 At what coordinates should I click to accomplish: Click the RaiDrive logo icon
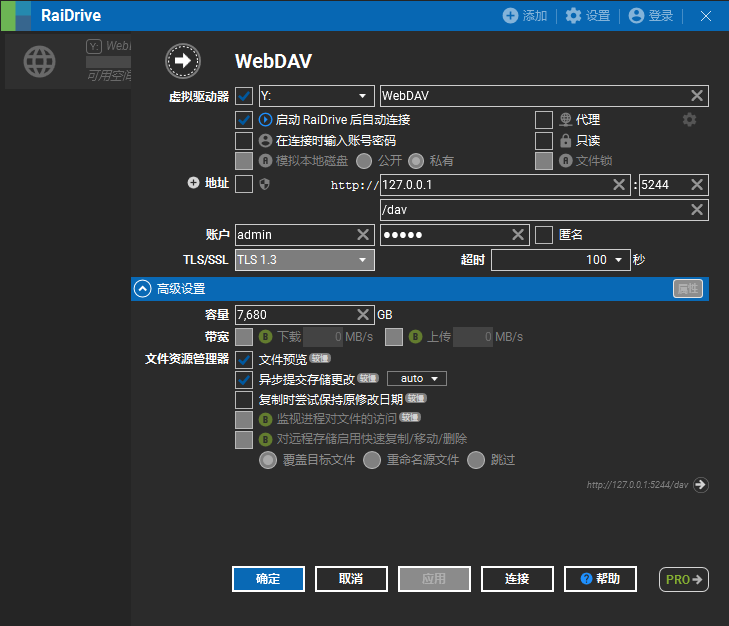coord(16,15)
